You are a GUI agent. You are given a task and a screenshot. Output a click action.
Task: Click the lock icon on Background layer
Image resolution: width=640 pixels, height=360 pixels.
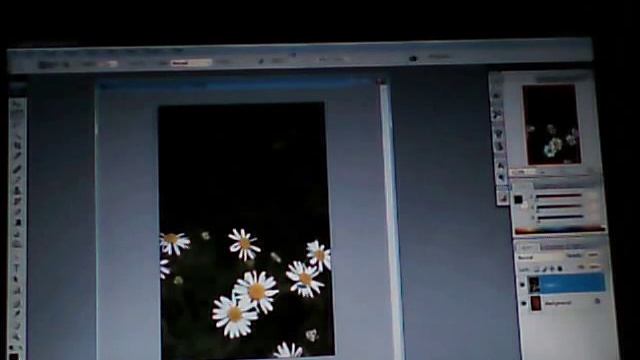coord(597,301)
